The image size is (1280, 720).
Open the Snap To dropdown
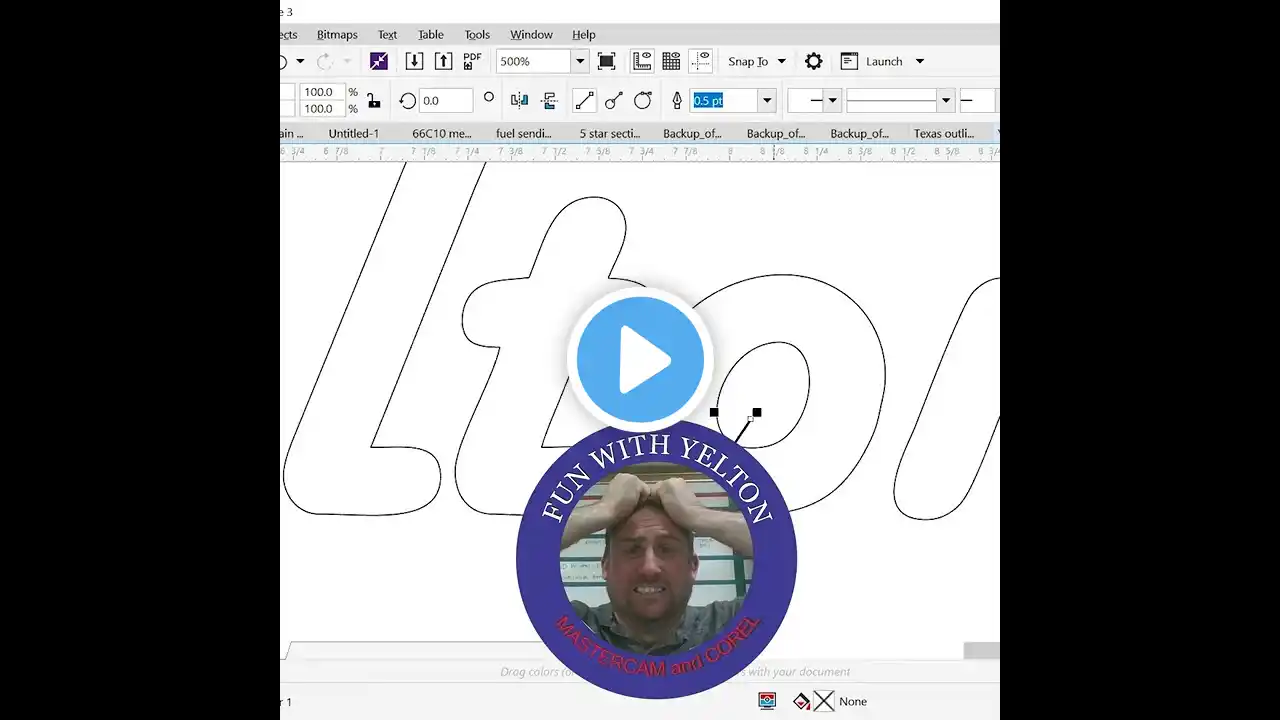click(757, 61)
